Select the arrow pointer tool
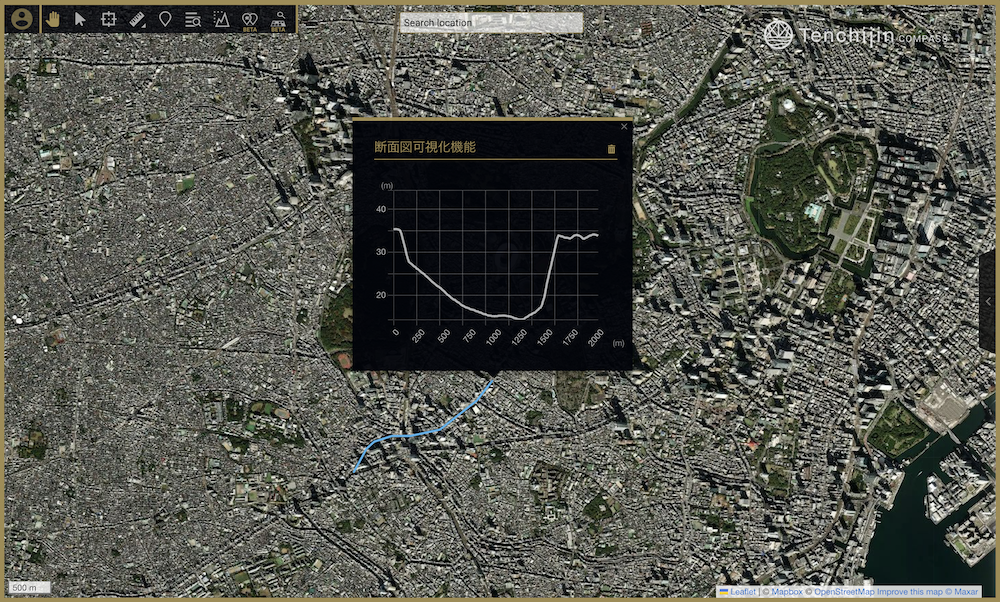This screenshot has width=1000, height=602. click(80, 19)
